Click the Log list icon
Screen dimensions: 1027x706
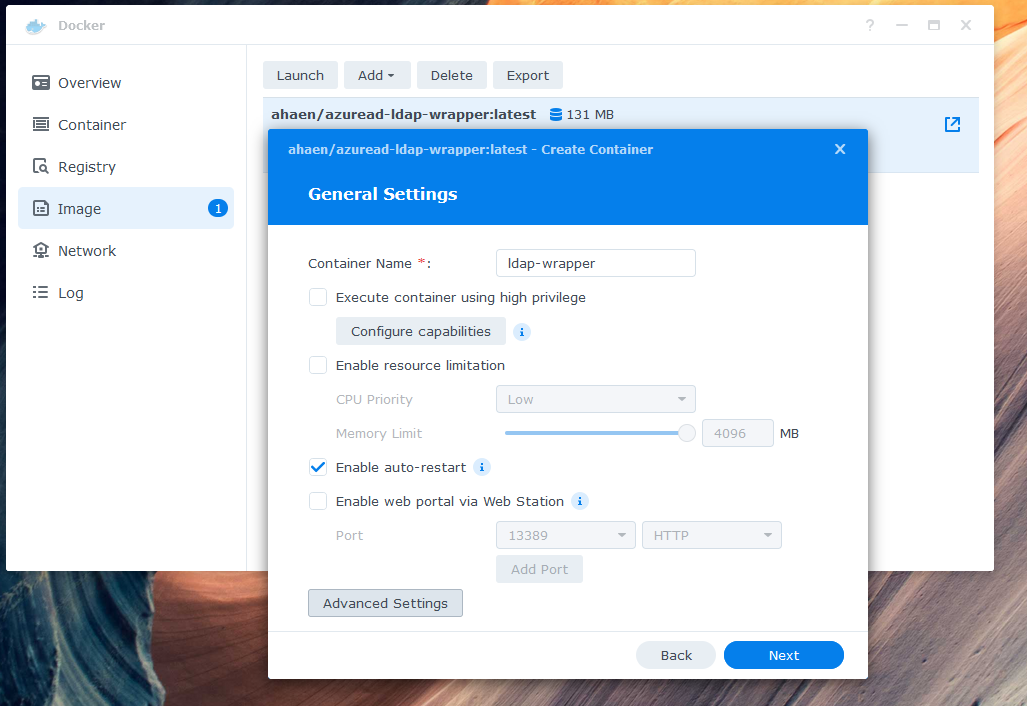pyautogui.click(x=41, y=292)
